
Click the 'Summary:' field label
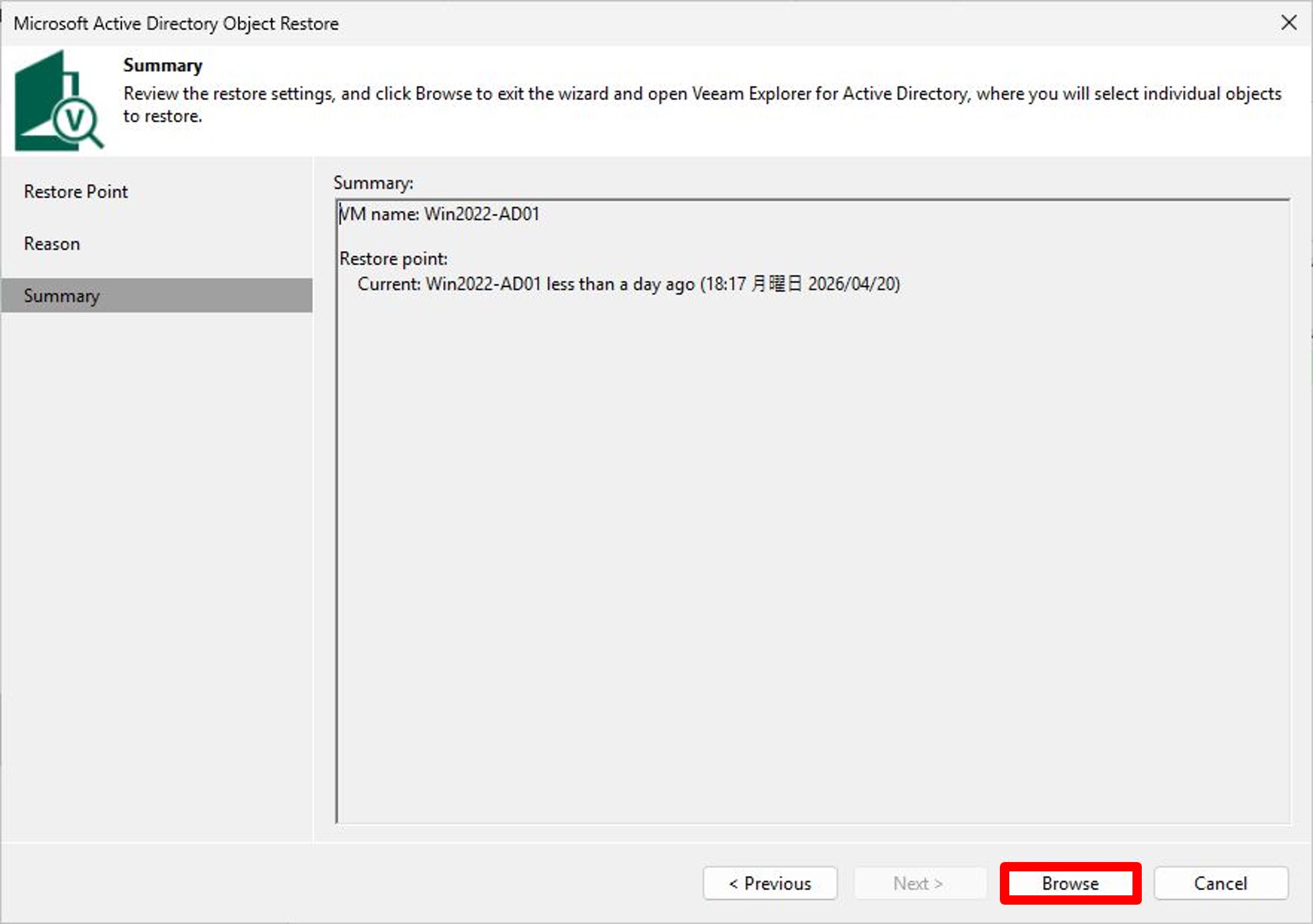click(373, 183)
